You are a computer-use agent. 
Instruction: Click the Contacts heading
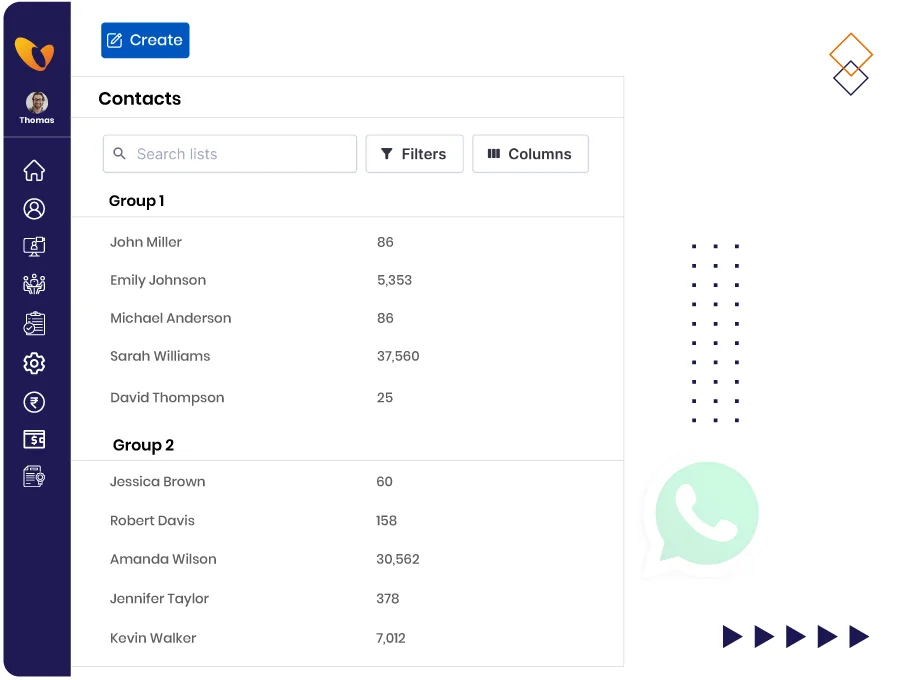tap(139, 99)
